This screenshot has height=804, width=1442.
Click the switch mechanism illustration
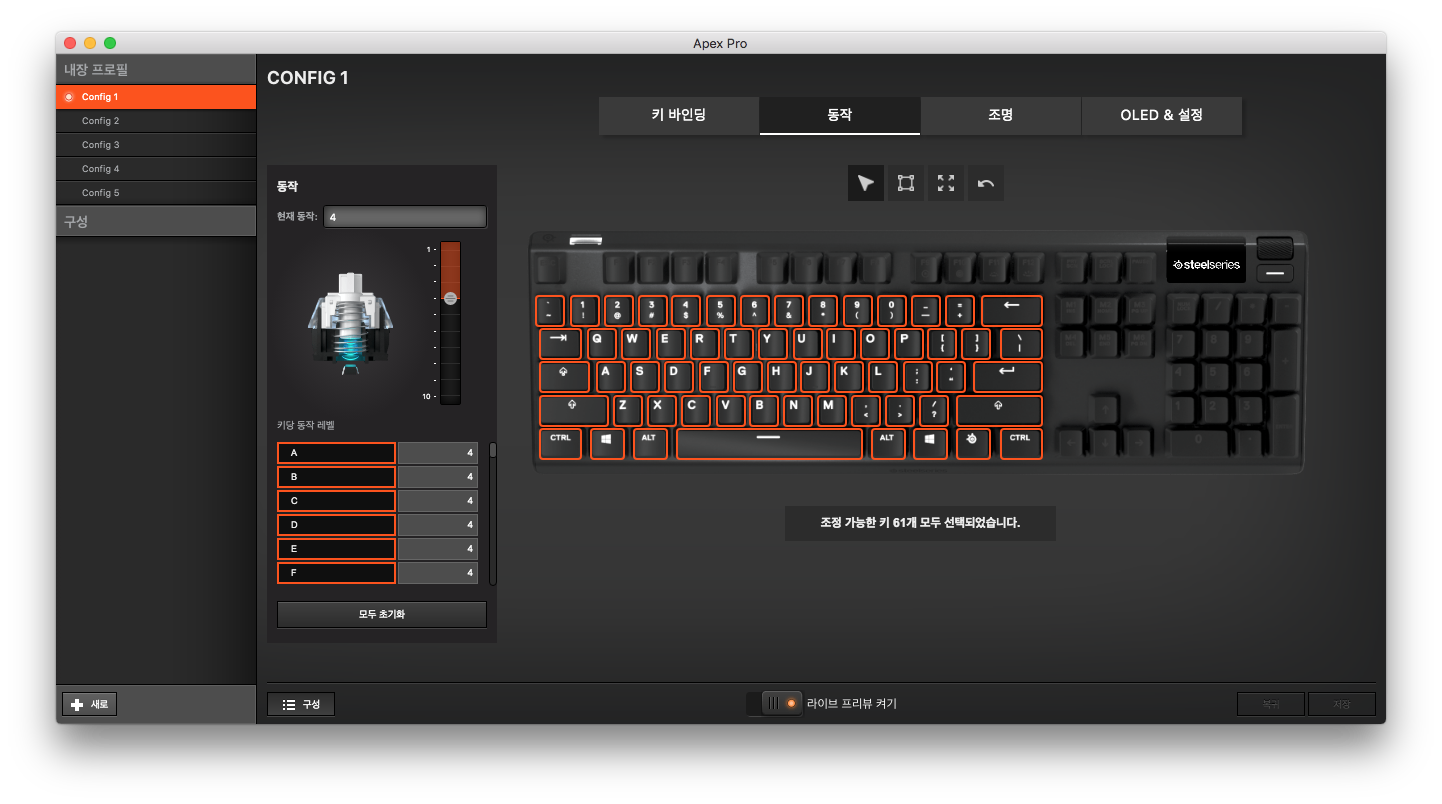[349, 324]
